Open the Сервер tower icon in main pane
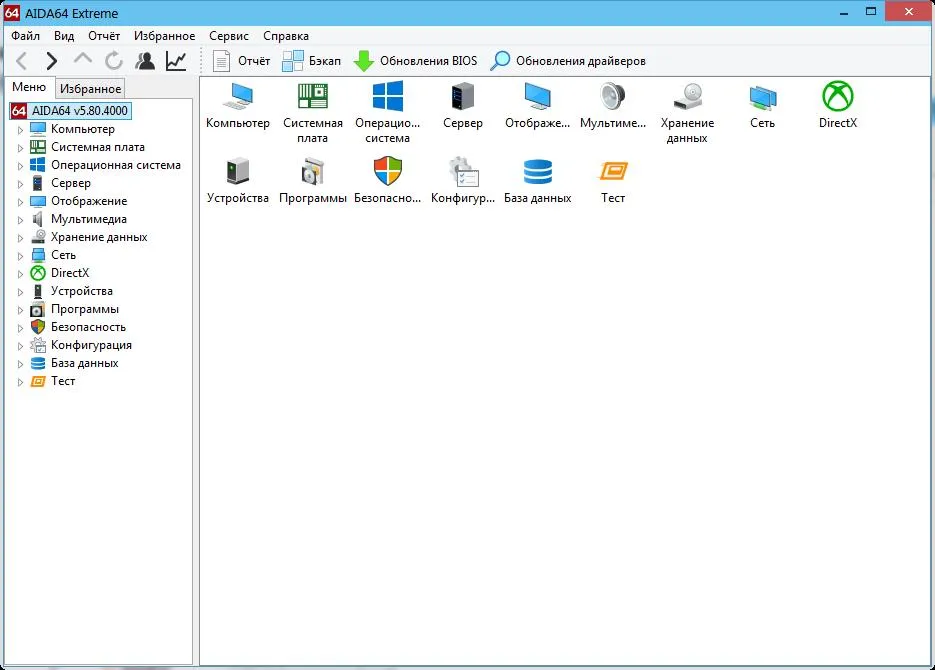This screenshot has width=935, height=670. 463,97
